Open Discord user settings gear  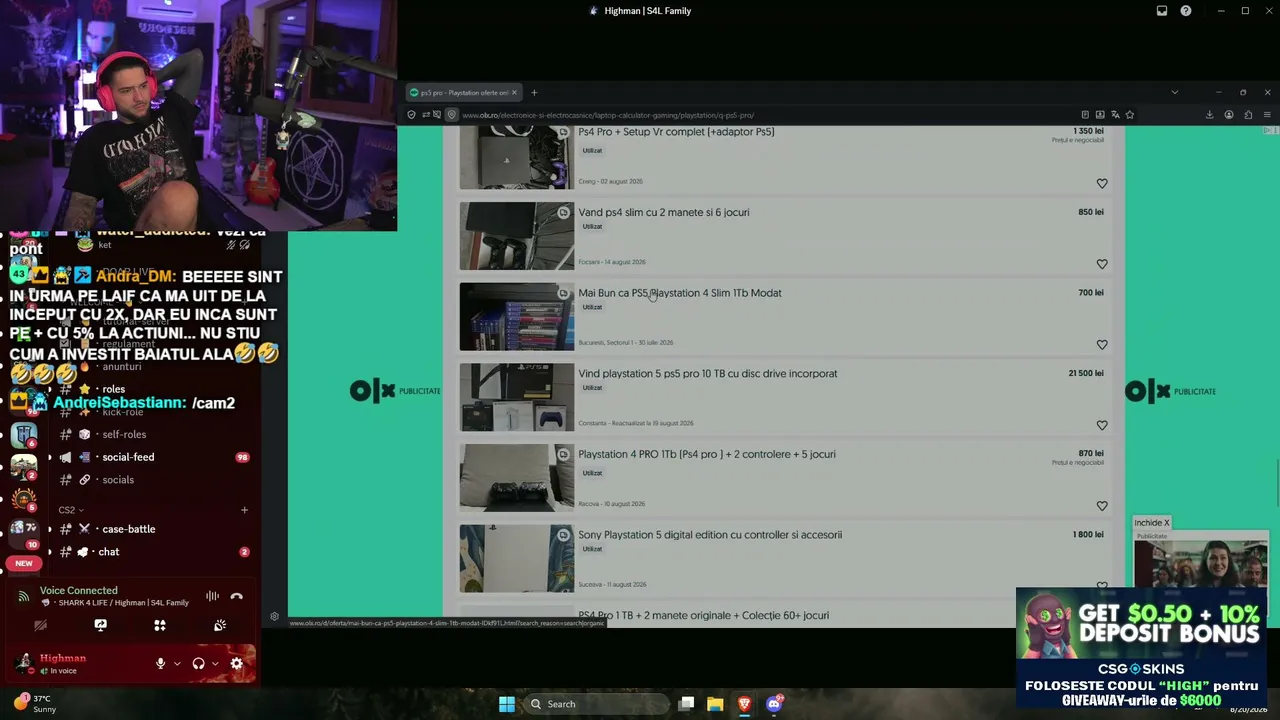pos(237,663)
